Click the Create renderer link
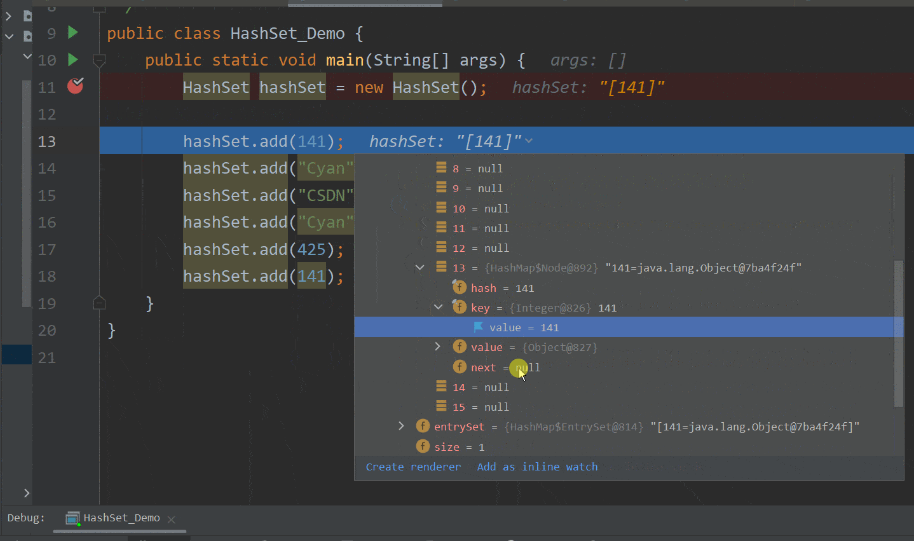 413,467
